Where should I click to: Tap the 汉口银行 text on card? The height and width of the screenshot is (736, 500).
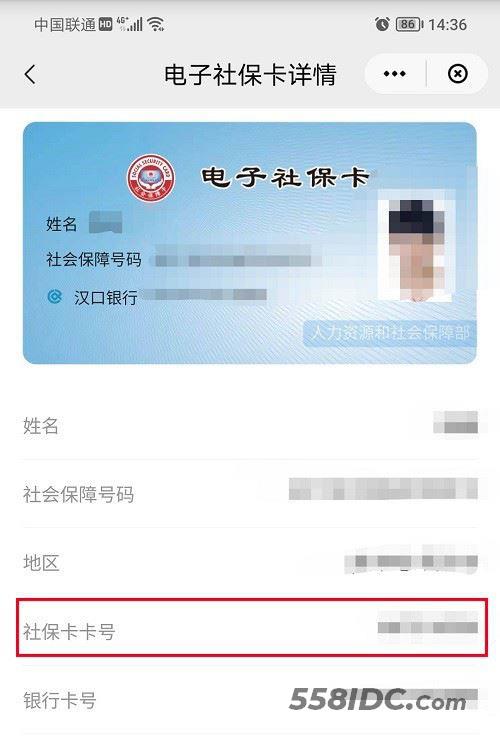pos(106,297)
